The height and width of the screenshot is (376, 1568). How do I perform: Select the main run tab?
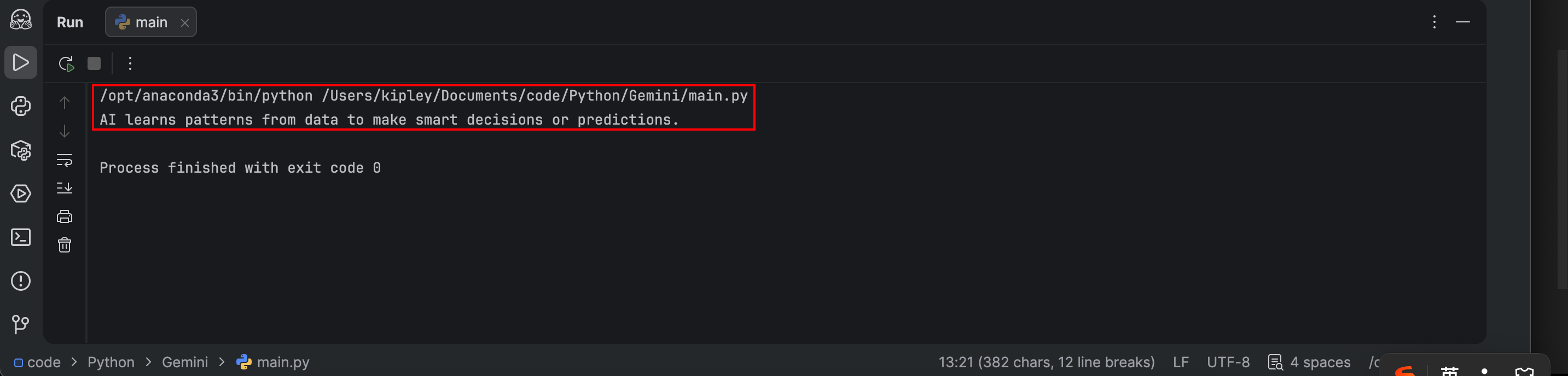[x=146, y=22]
